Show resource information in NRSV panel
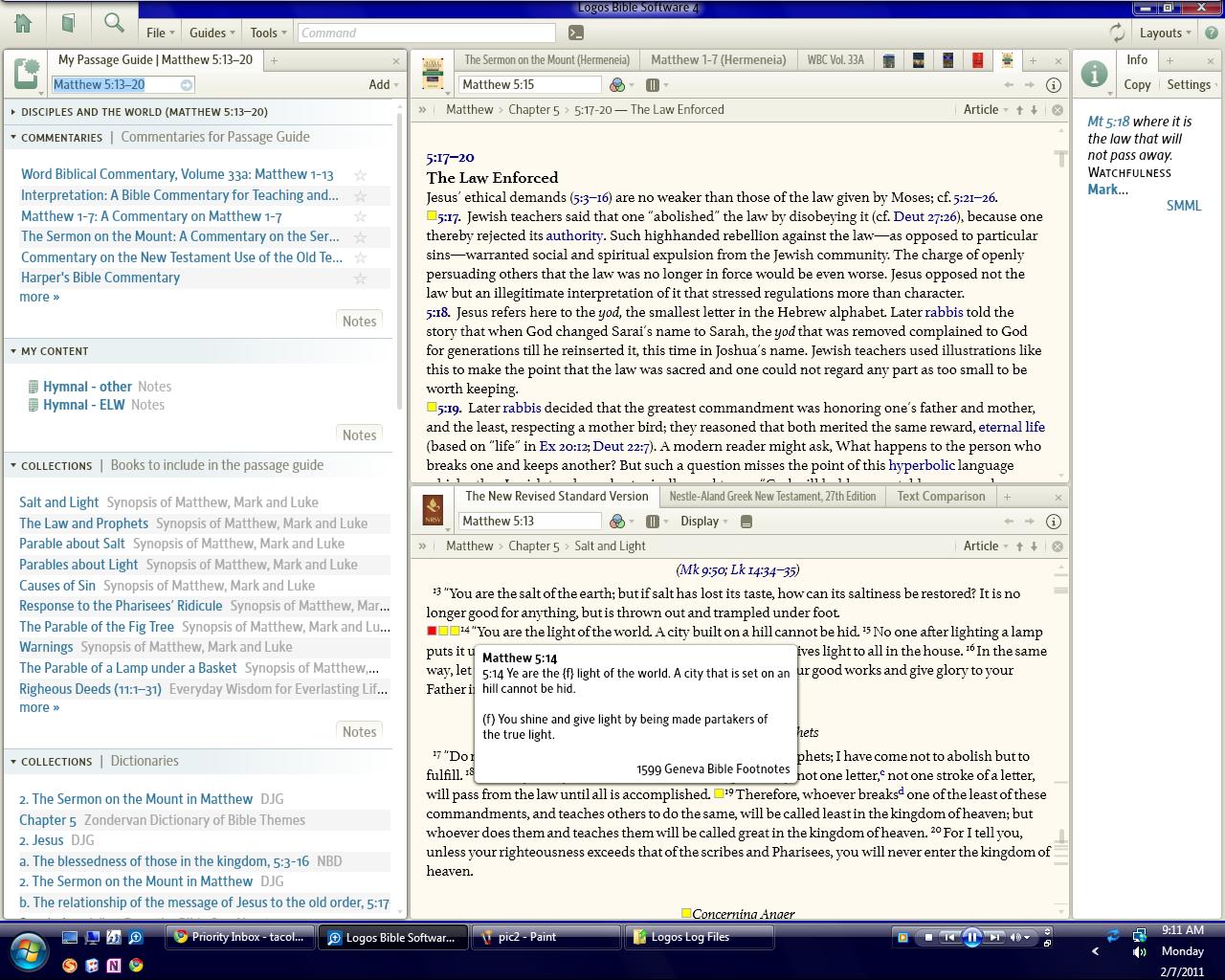This screenshot has height=980, width=1225. pos(1054,522)
